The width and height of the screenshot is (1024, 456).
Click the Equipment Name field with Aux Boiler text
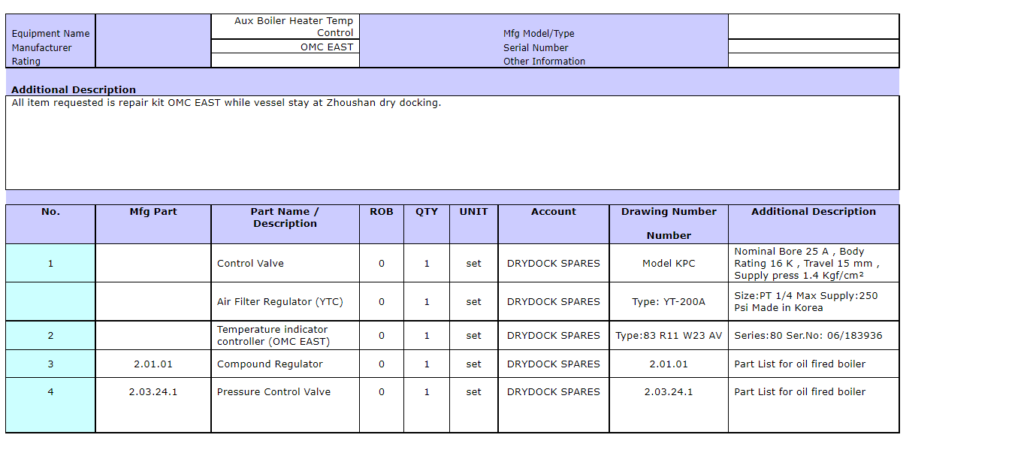click(285, 27)
